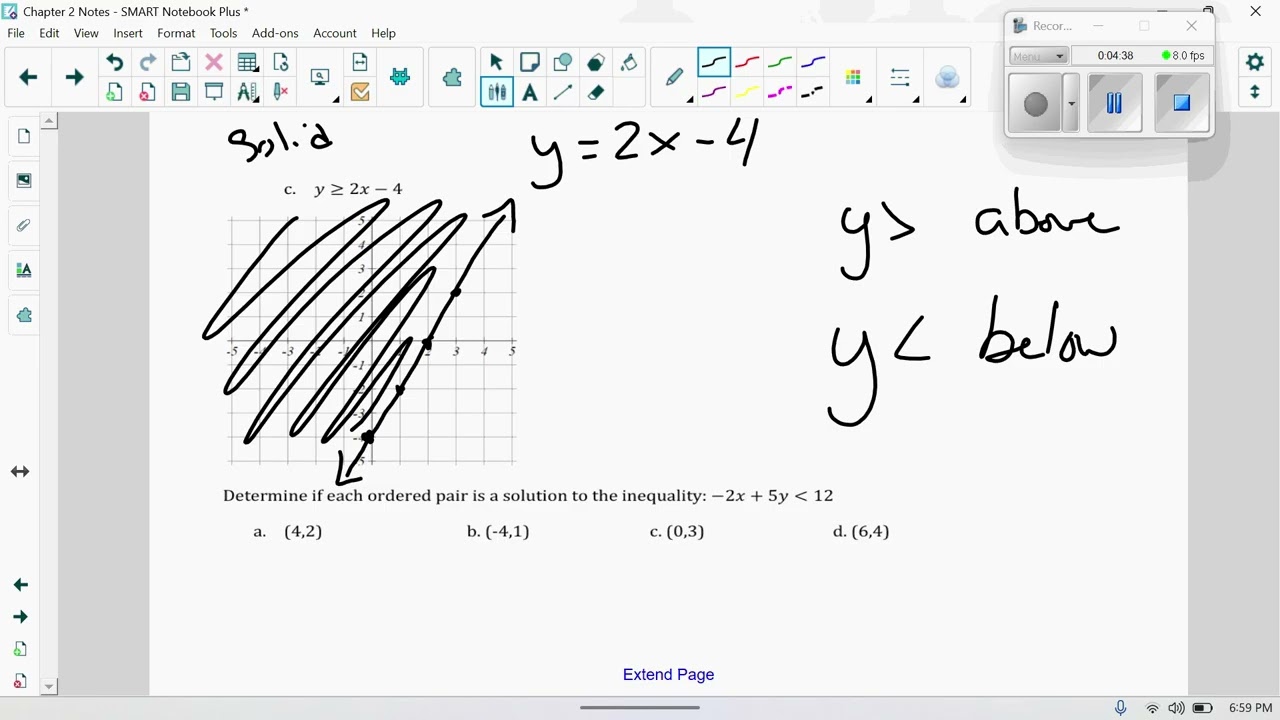Open toolbar settings gear icon
Image resolution: width=1280 pixels, height=720 pixels.
(x=1255, y=62)
